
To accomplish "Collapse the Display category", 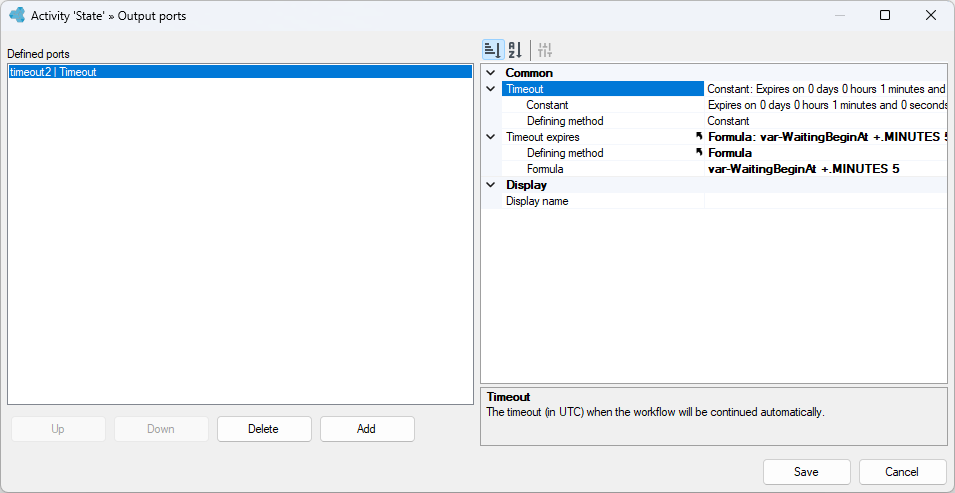I will tap(491, 185).
